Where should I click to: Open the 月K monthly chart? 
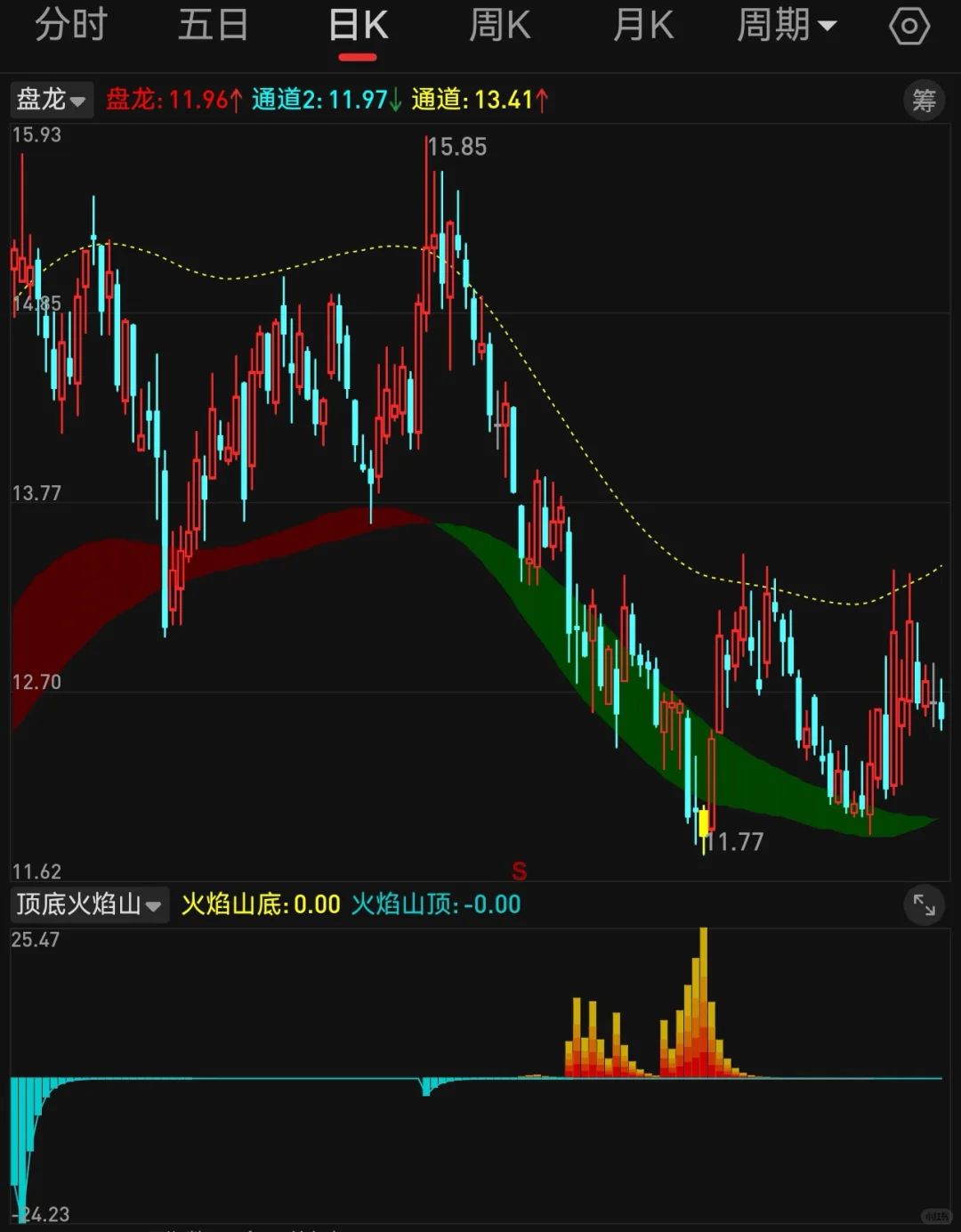643,25
